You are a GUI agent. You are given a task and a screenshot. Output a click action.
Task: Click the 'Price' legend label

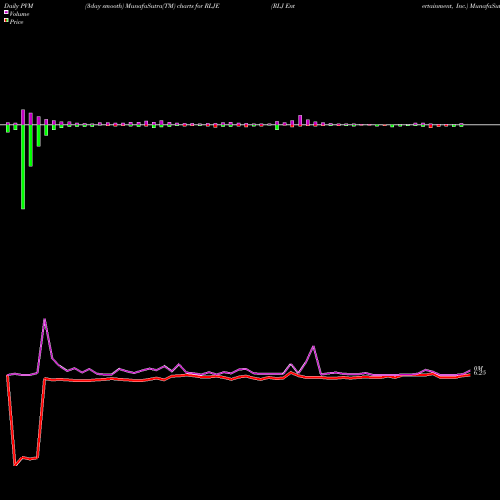click(16, 22)
